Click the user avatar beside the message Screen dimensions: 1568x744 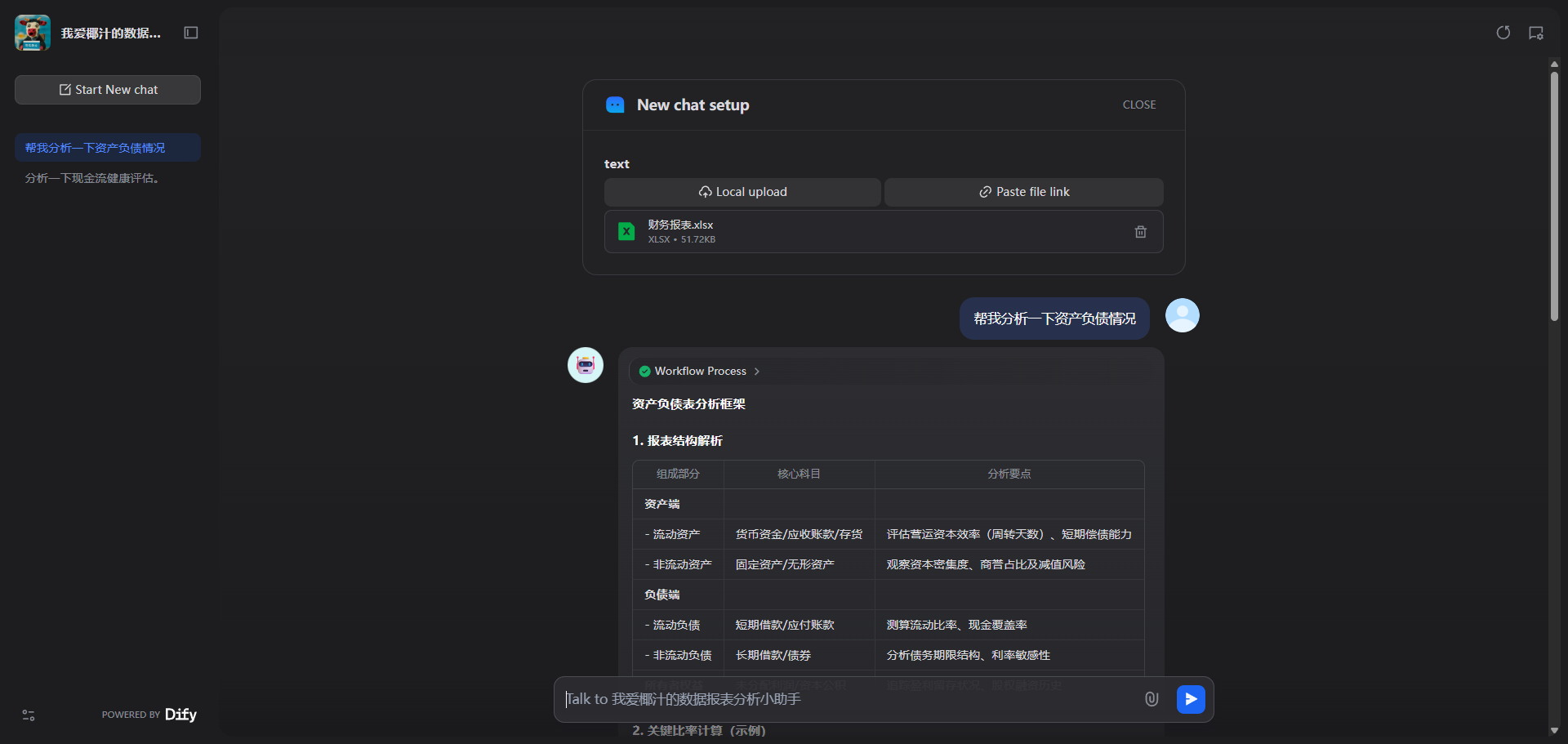(1183, 315)
